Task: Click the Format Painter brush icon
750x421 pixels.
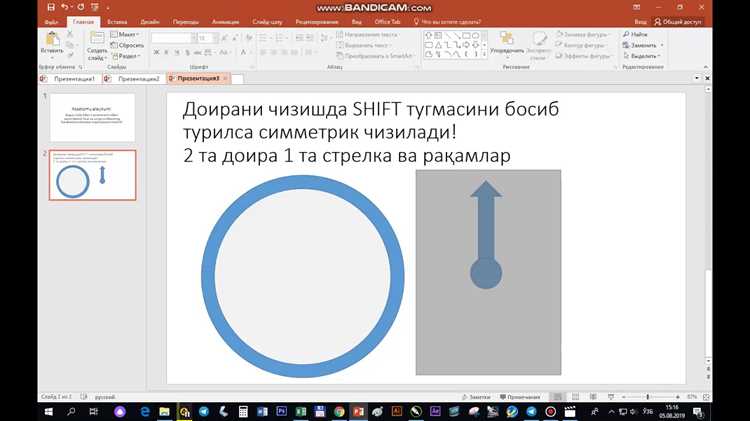Action: coord(70,55)
